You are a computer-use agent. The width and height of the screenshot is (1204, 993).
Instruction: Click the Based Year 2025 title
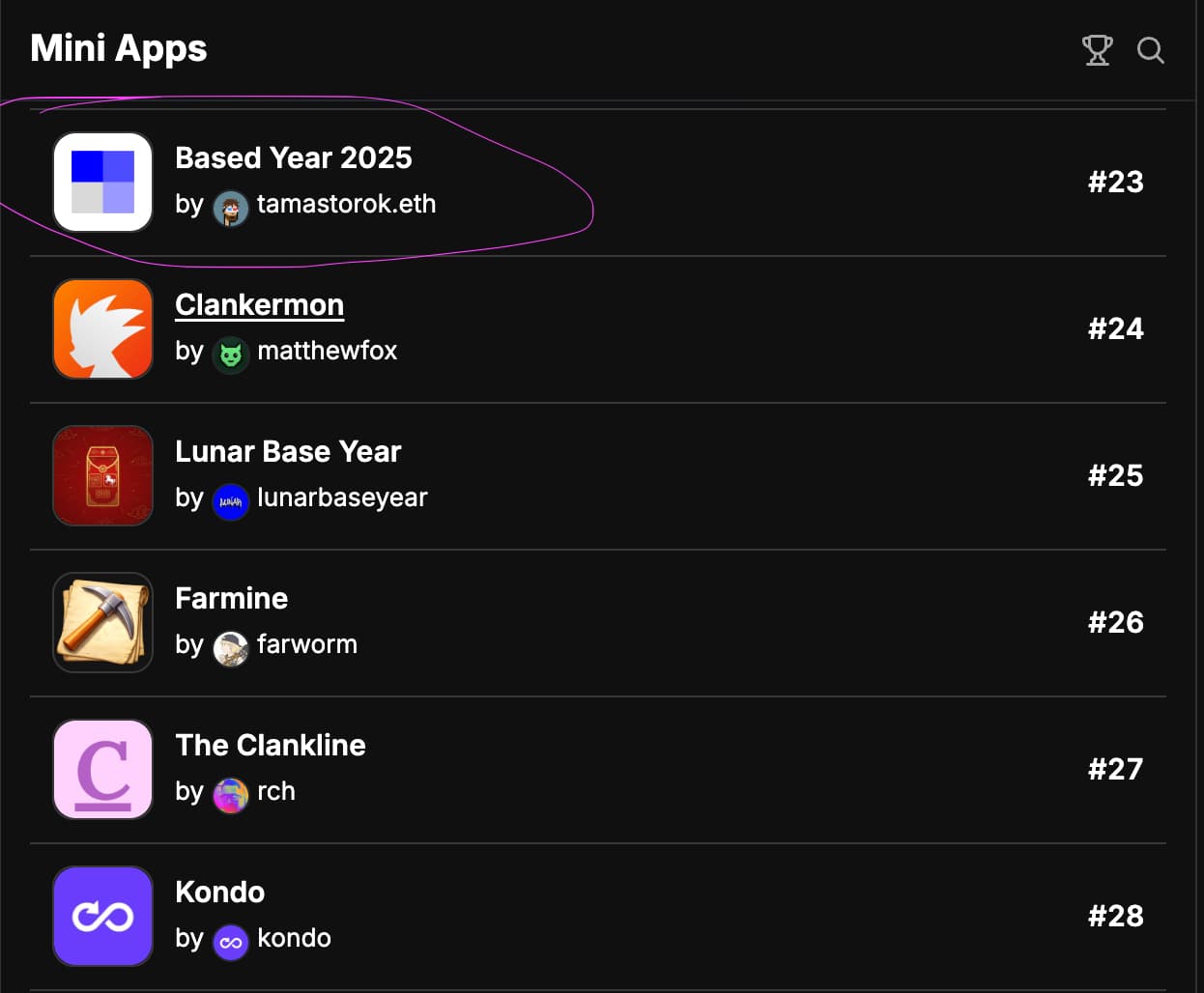click(293, 158)
